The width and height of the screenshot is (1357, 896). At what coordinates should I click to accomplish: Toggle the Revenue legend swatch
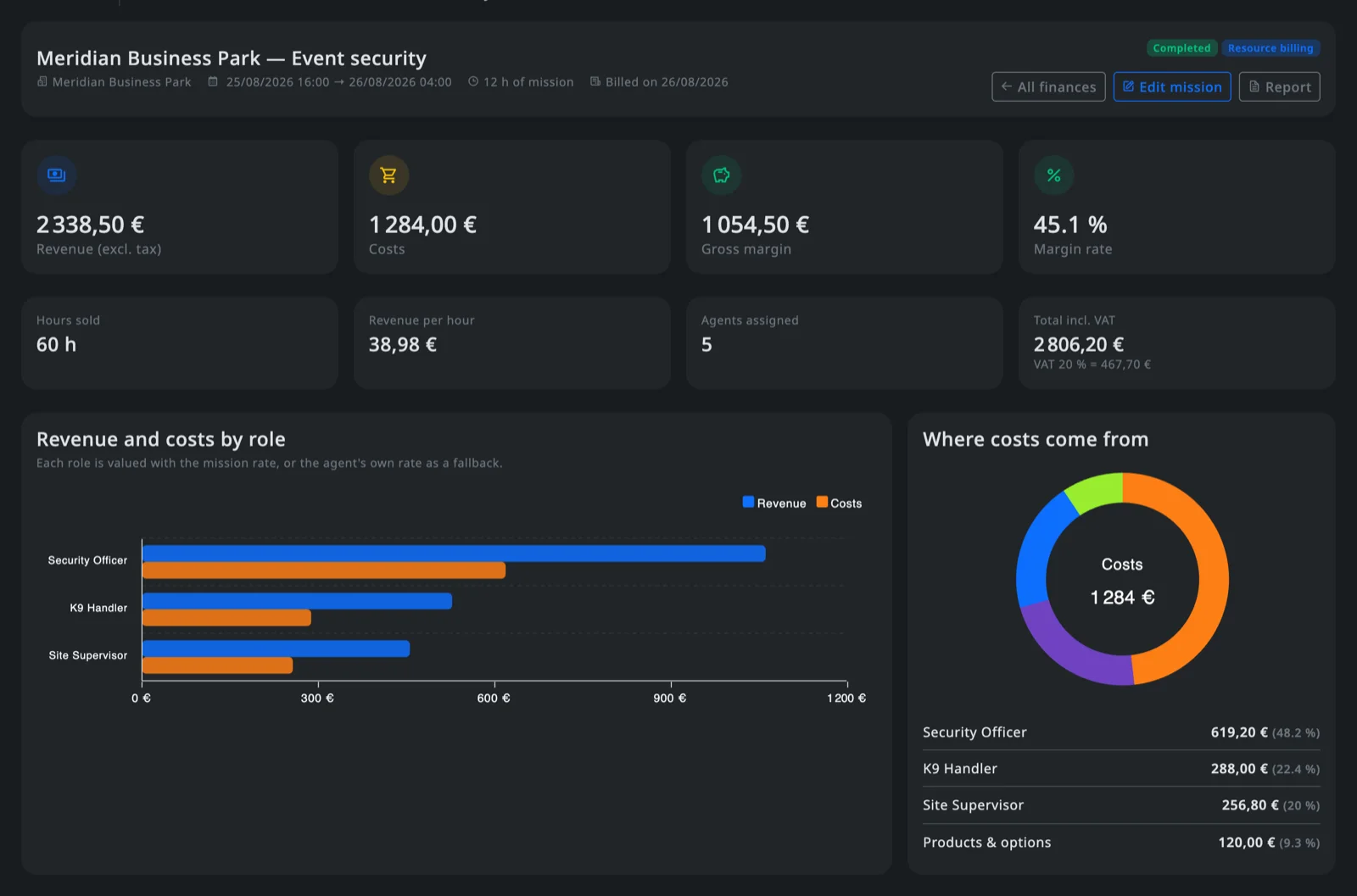(748, 502)
